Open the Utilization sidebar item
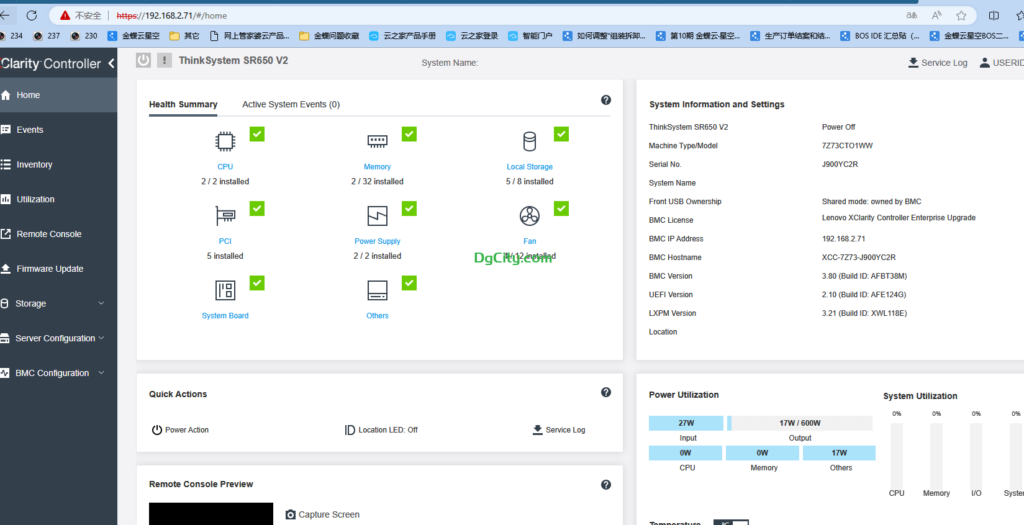Image resolution: width=1024 pixels, height=525 pixels. [59, 199]
